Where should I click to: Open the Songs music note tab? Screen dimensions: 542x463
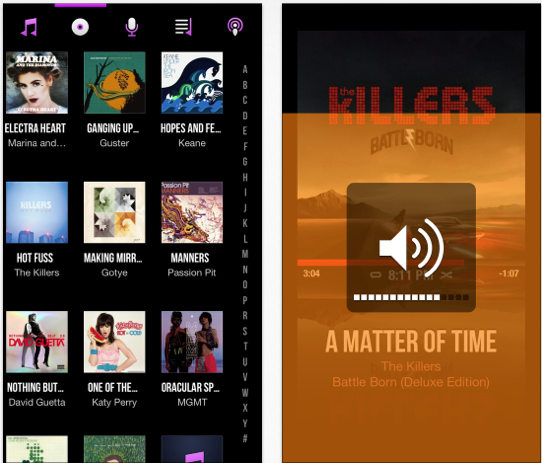29,27
